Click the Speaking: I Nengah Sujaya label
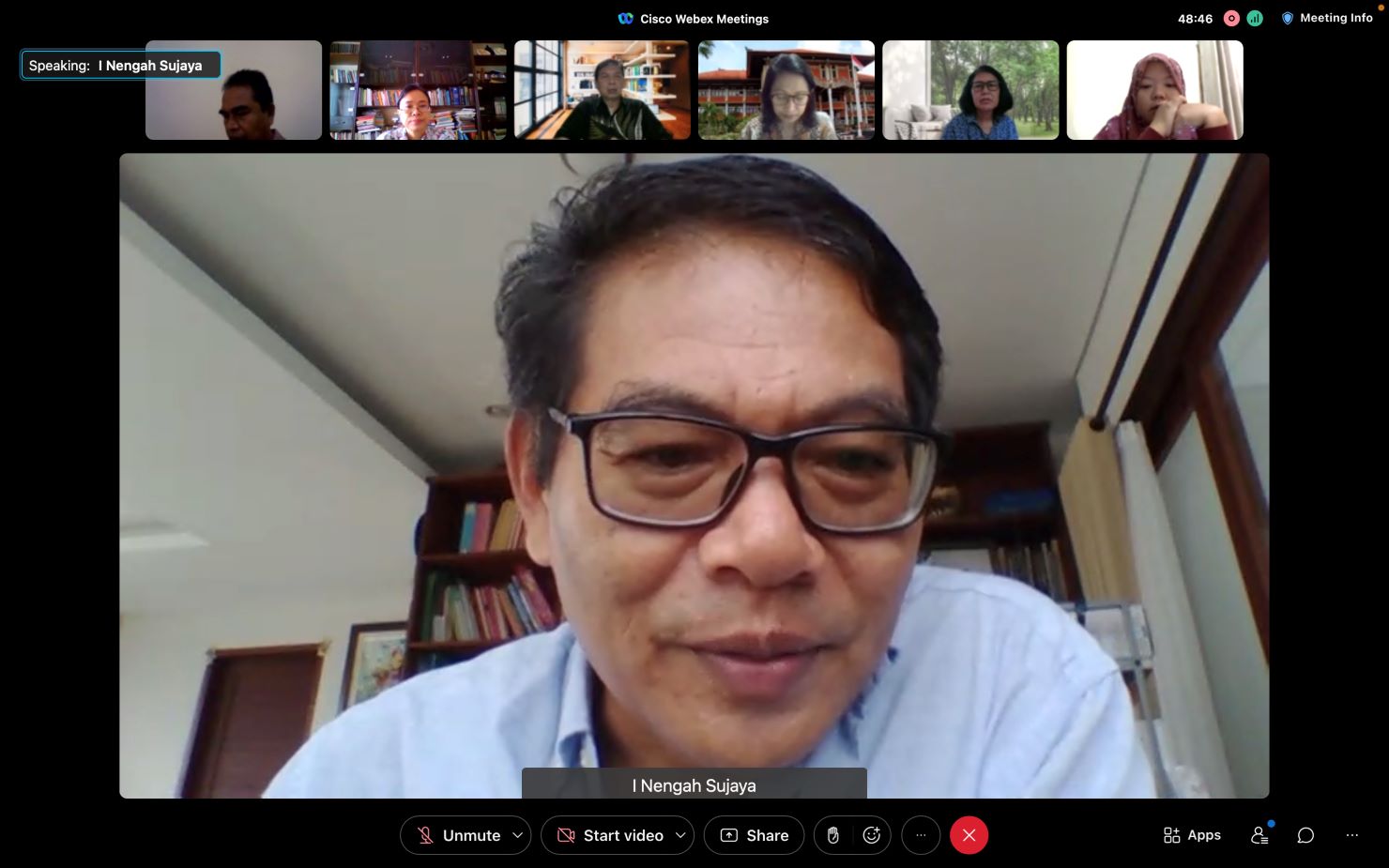 [121, 66]
